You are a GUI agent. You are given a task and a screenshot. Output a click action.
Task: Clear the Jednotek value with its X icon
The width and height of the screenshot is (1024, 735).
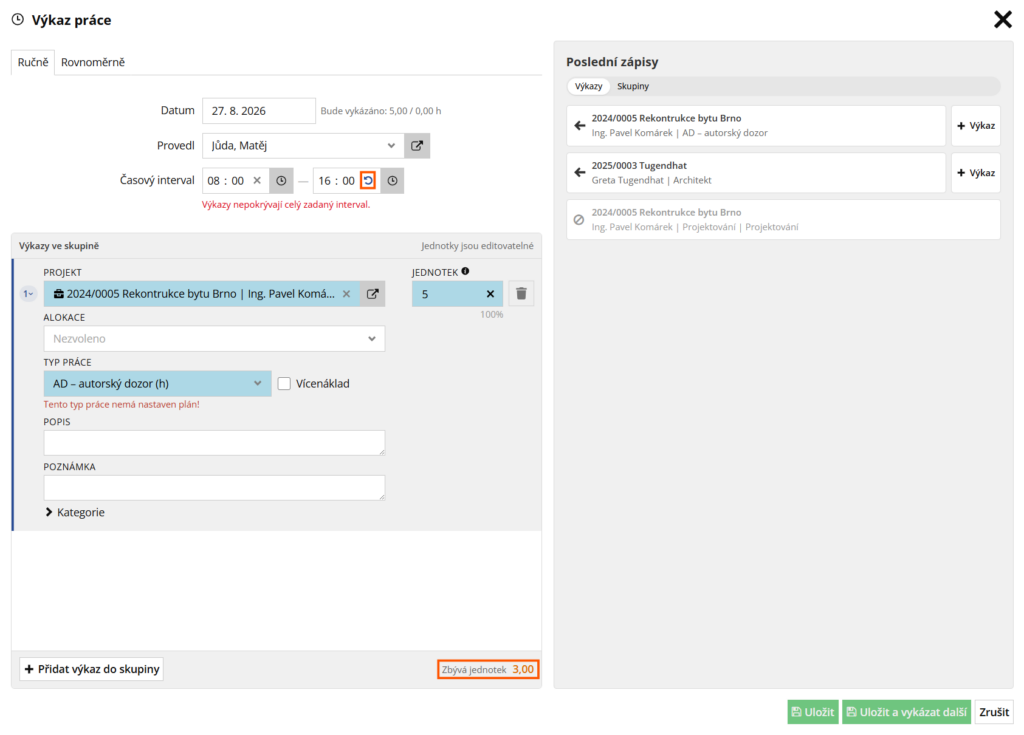(x=490, y=294)
